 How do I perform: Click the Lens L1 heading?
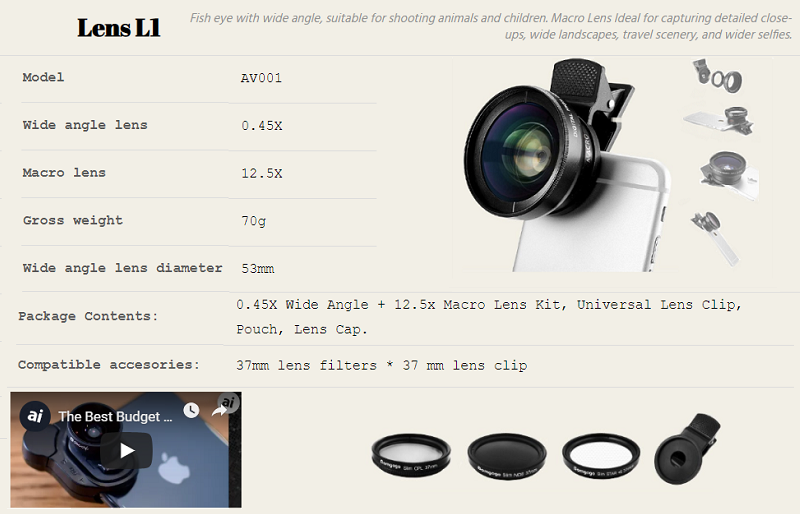pyautogui.click(x=118, y=28)
